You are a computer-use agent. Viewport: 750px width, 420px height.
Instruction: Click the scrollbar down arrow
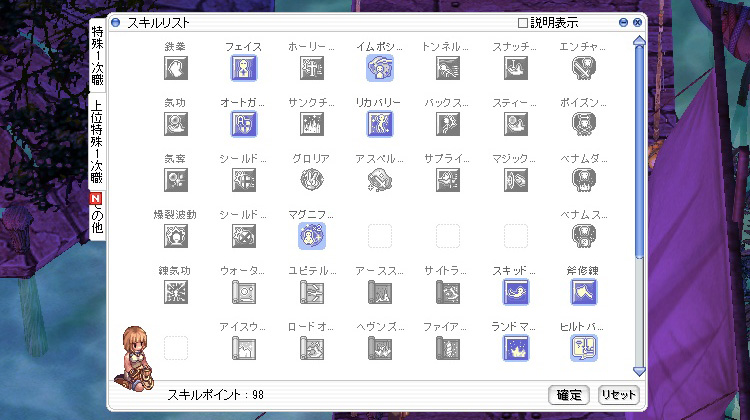[639, 371]
